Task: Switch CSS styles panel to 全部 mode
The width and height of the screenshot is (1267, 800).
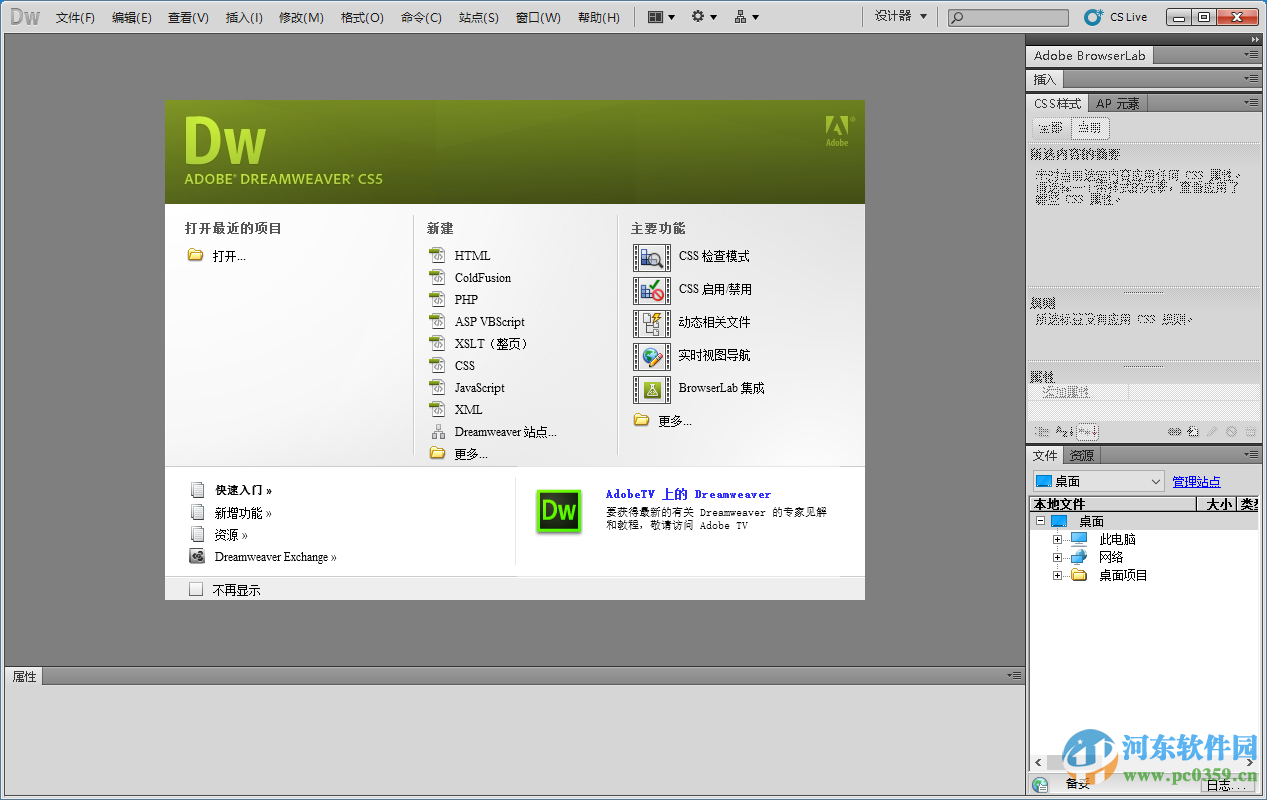Action: pos(1049,128)
